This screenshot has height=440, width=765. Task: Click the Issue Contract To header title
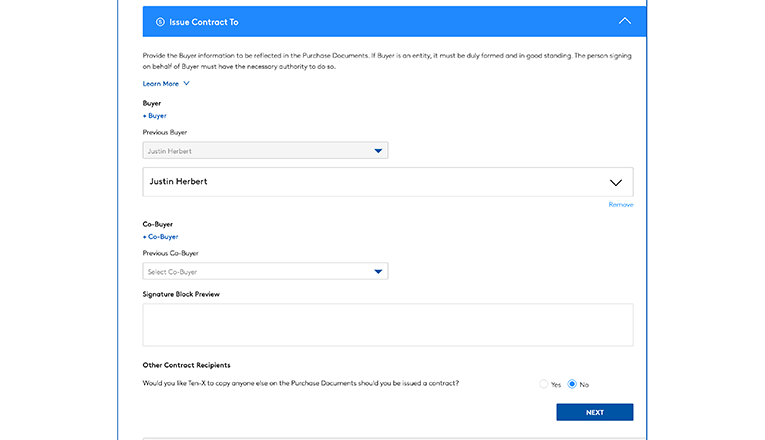pyautogui.click(x=203, y=22)
